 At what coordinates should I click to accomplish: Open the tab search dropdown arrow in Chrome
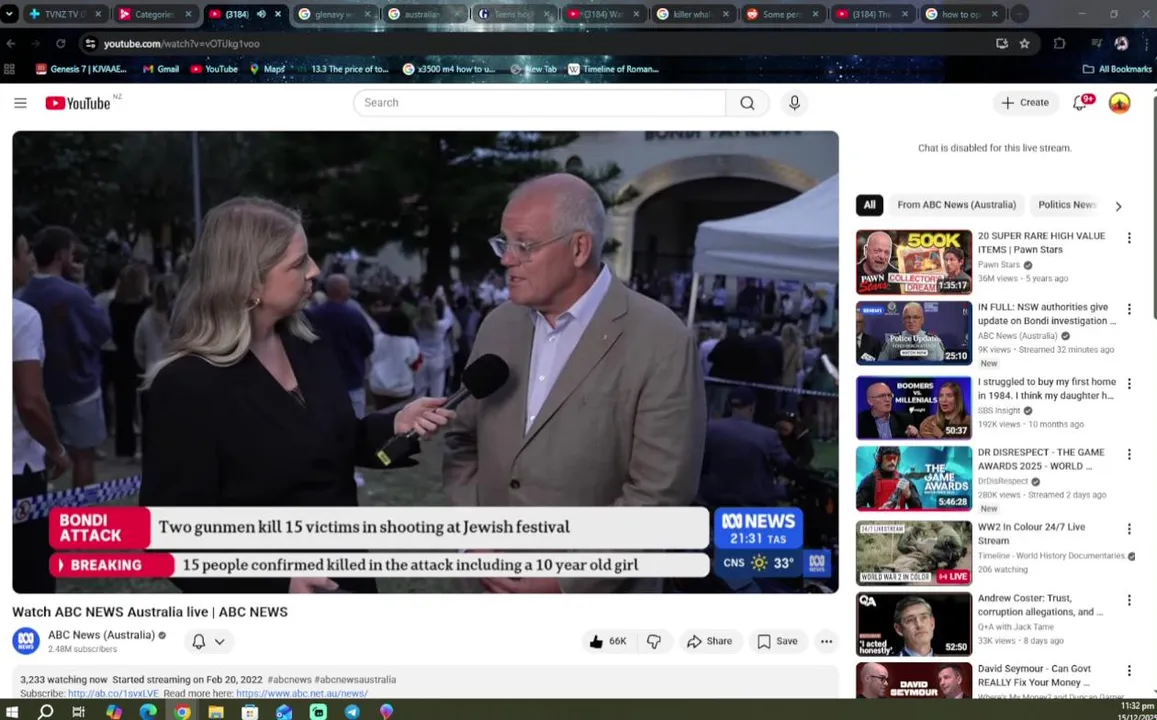(x=9, y=14)
